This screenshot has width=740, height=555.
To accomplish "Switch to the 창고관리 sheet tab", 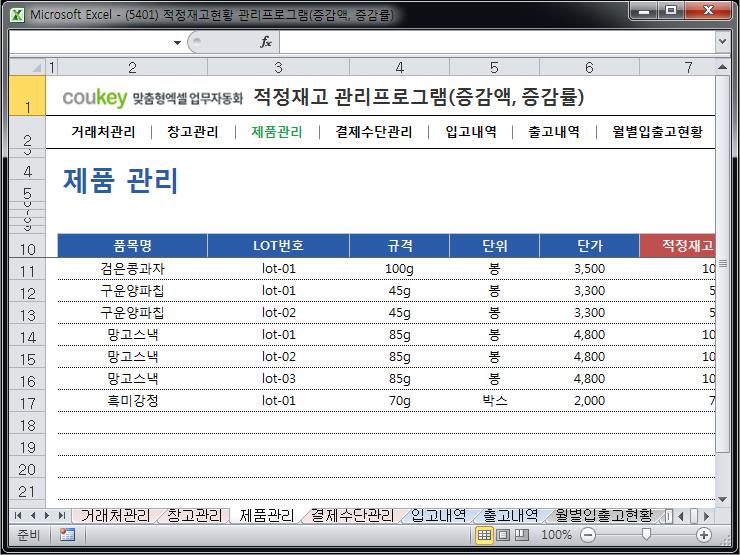I will tap(194, 515).
